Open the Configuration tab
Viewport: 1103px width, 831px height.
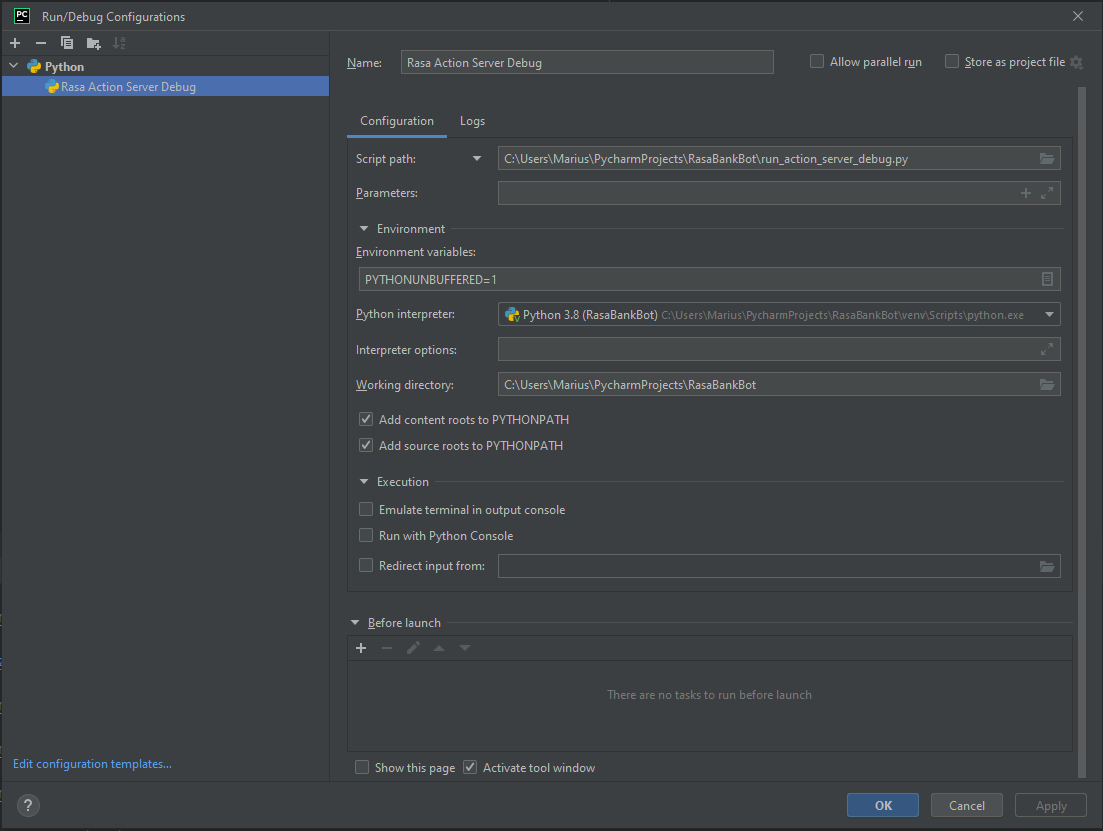(398, 121)
